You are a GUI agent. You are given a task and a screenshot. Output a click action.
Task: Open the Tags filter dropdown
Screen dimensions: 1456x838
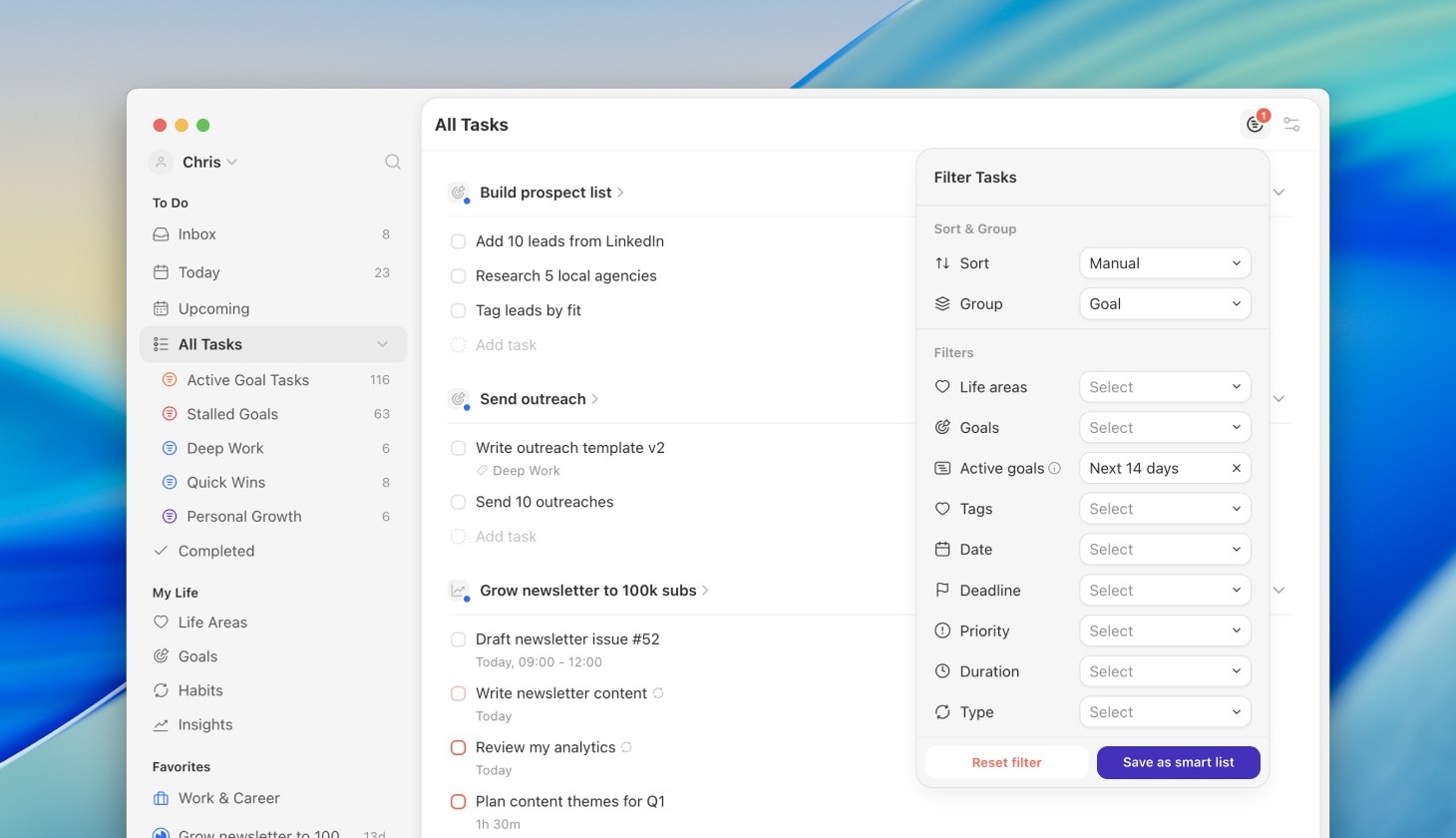1165,509
